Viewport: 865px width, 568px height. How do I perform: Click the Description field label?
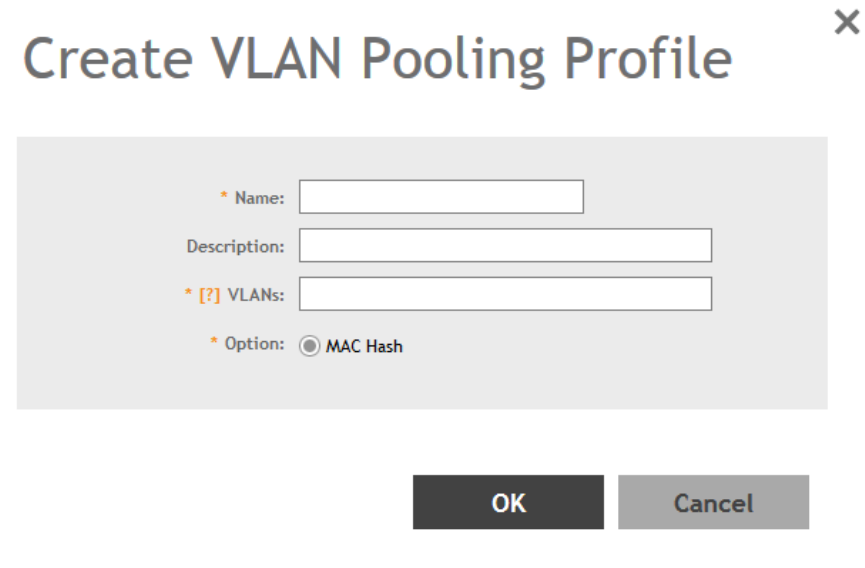(x=236, y=246)
